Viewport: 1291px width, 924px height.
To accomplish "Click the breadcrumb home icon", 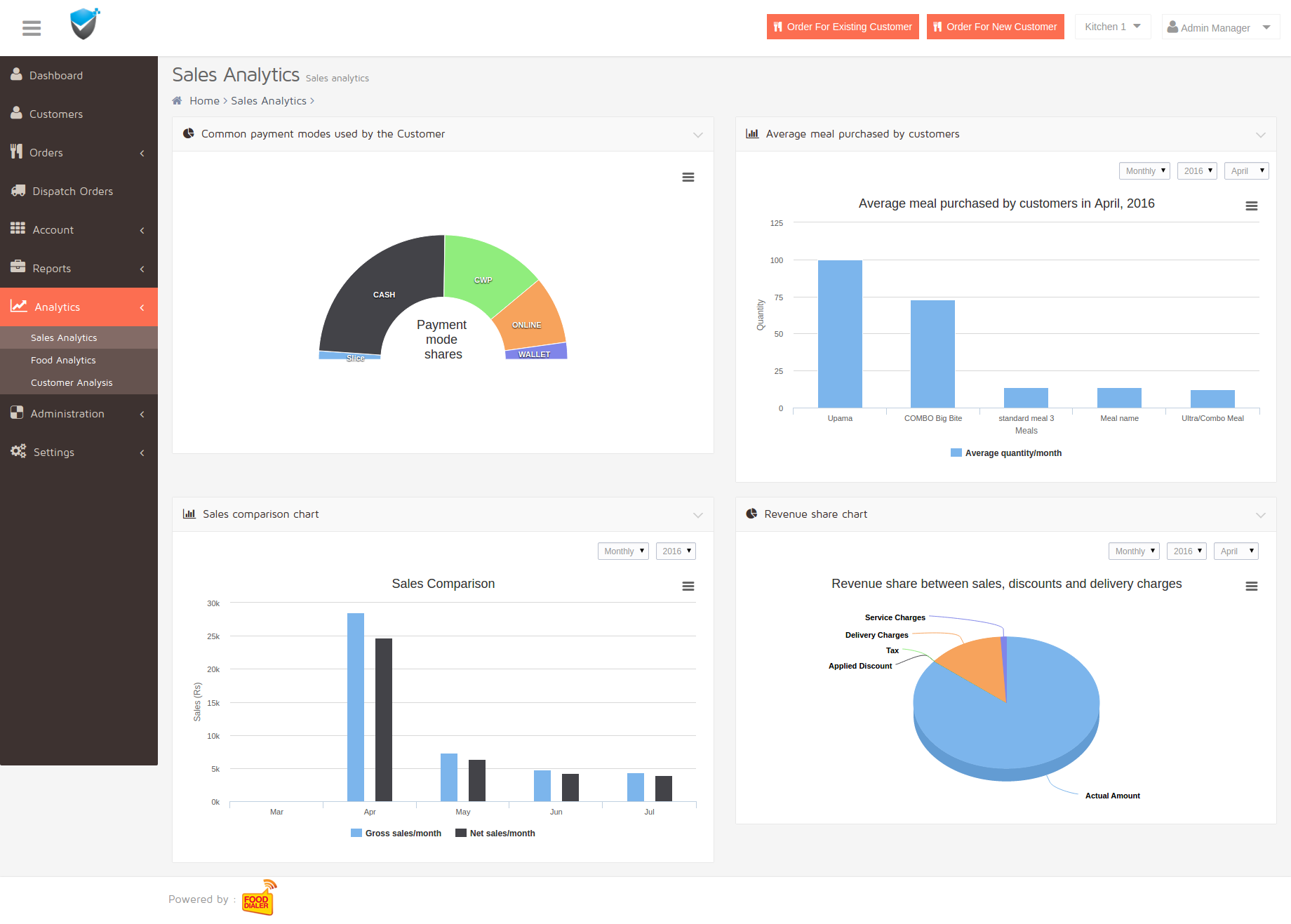I will pyautogui.click(x=178, y=100).
